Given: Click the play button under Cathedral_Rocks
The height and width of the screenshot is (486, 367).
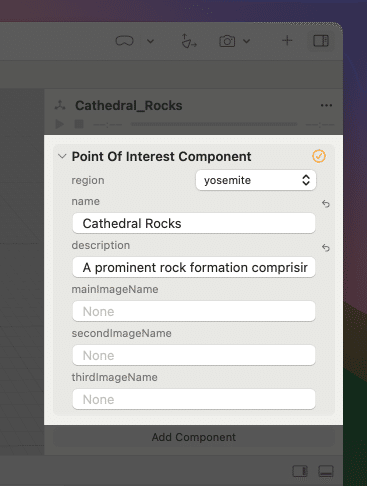Looking at the screenshot, I should tap(60, 124).
